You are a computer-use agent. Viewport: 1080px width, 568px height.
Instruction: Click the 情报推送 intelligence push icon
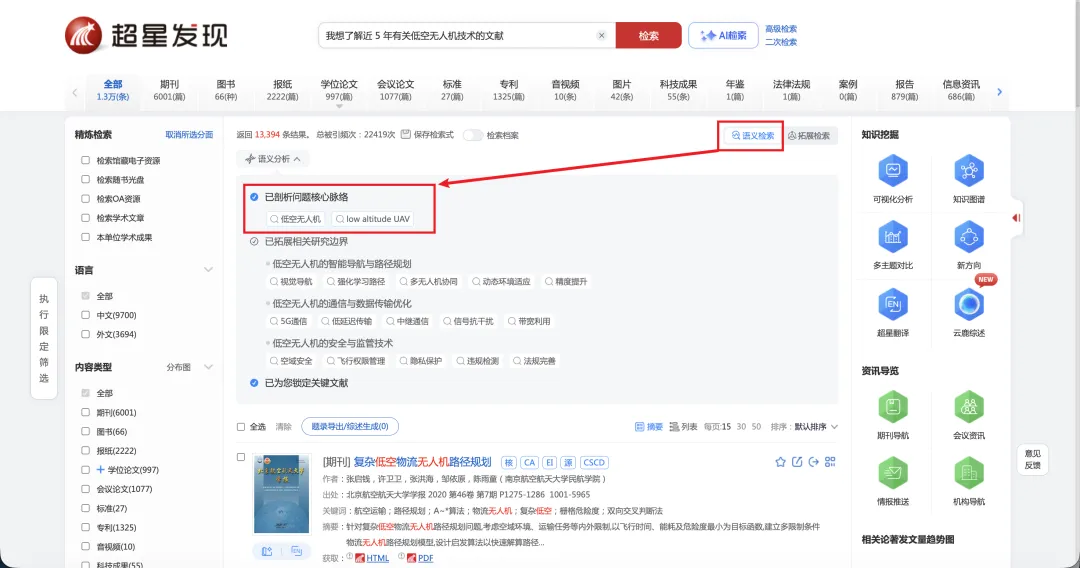tap(892, 473)
